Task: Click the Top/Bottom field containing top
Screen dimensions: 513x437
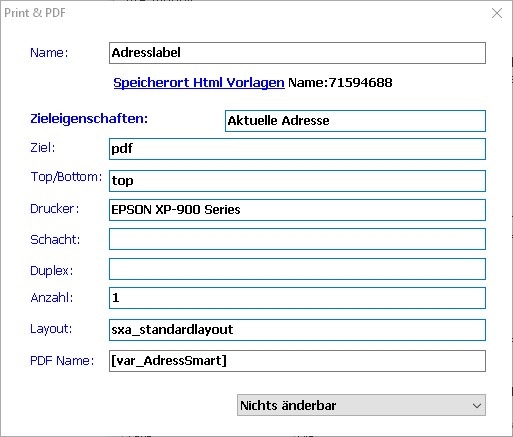Action: click(297, 181)
